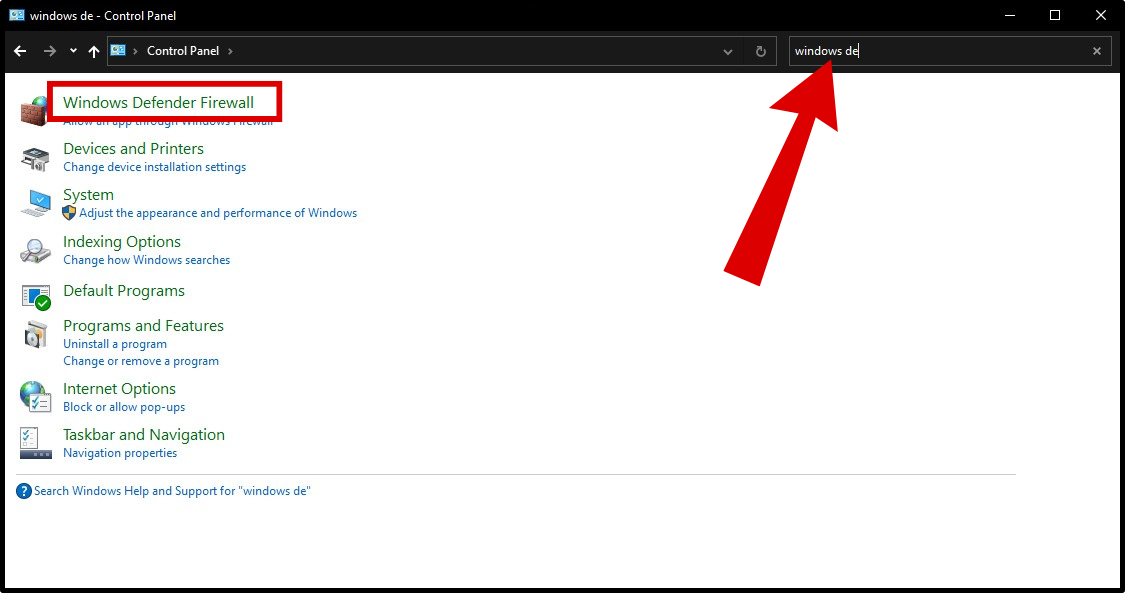1125x593 pixels.
Task: Close the Control Panel window
Action: pyautogui.click(x=1101, y=15)
